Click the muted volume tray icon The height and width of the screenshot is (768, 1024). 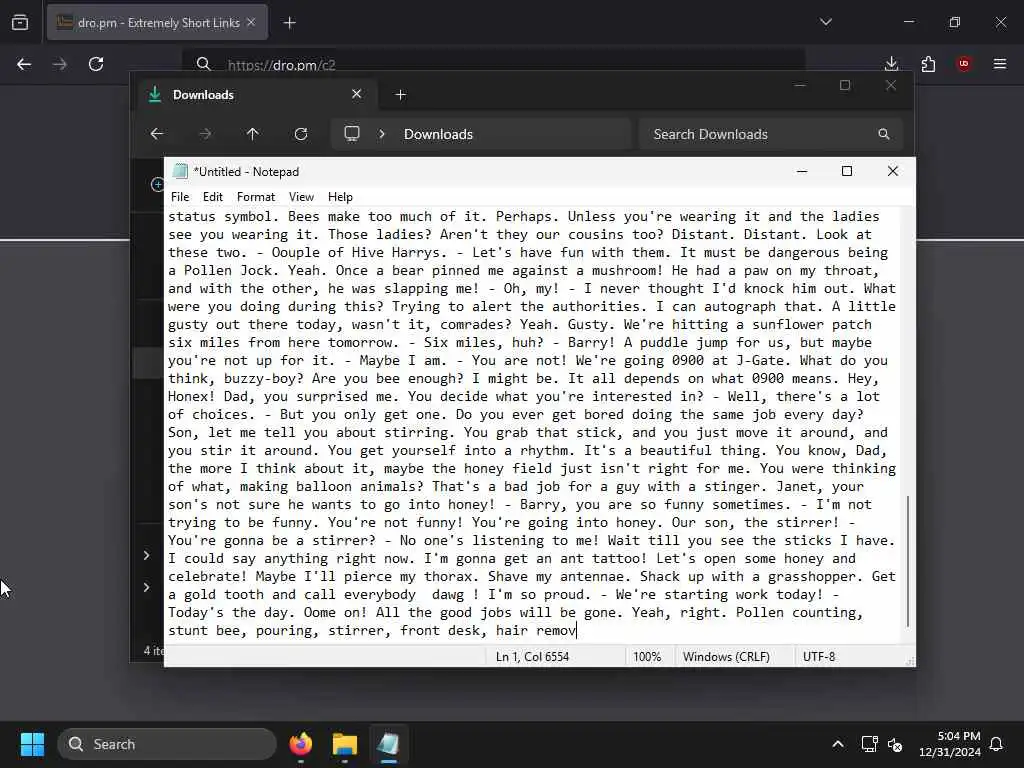coord(895,744)
